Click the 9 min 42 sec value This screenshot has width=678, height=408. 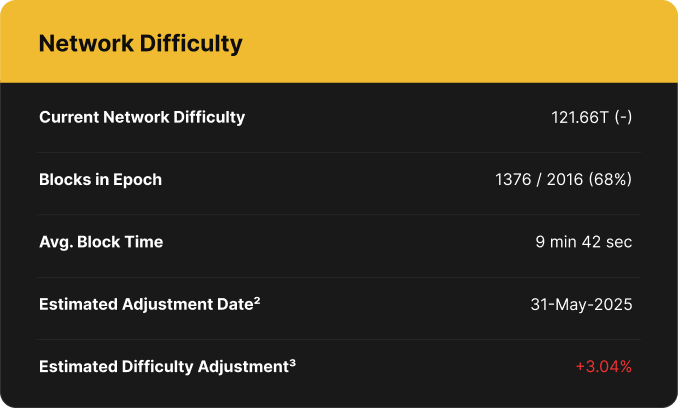584,242
